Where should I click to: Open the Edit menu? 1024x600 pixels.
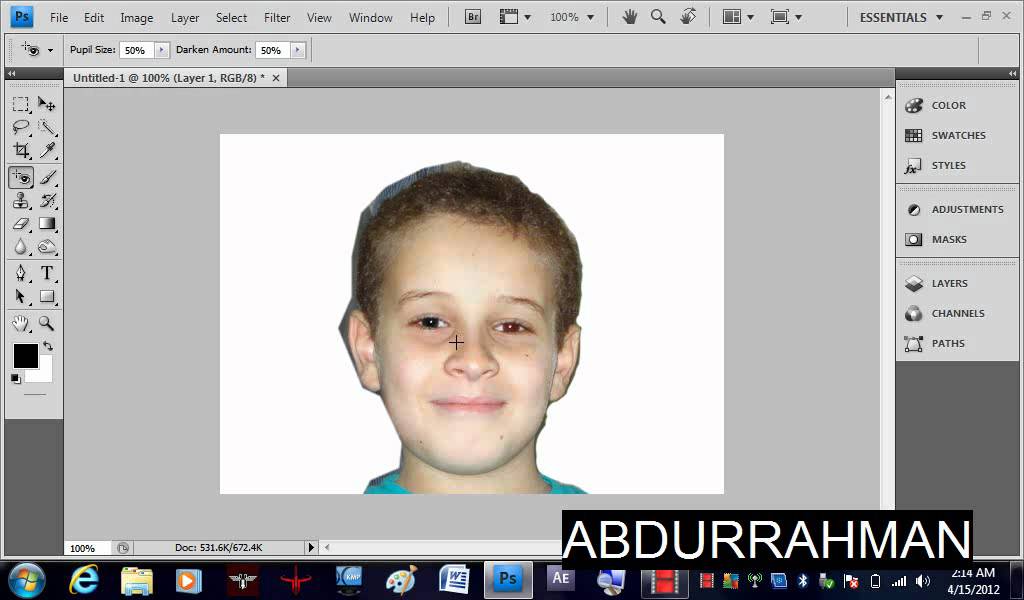(94, 18)
